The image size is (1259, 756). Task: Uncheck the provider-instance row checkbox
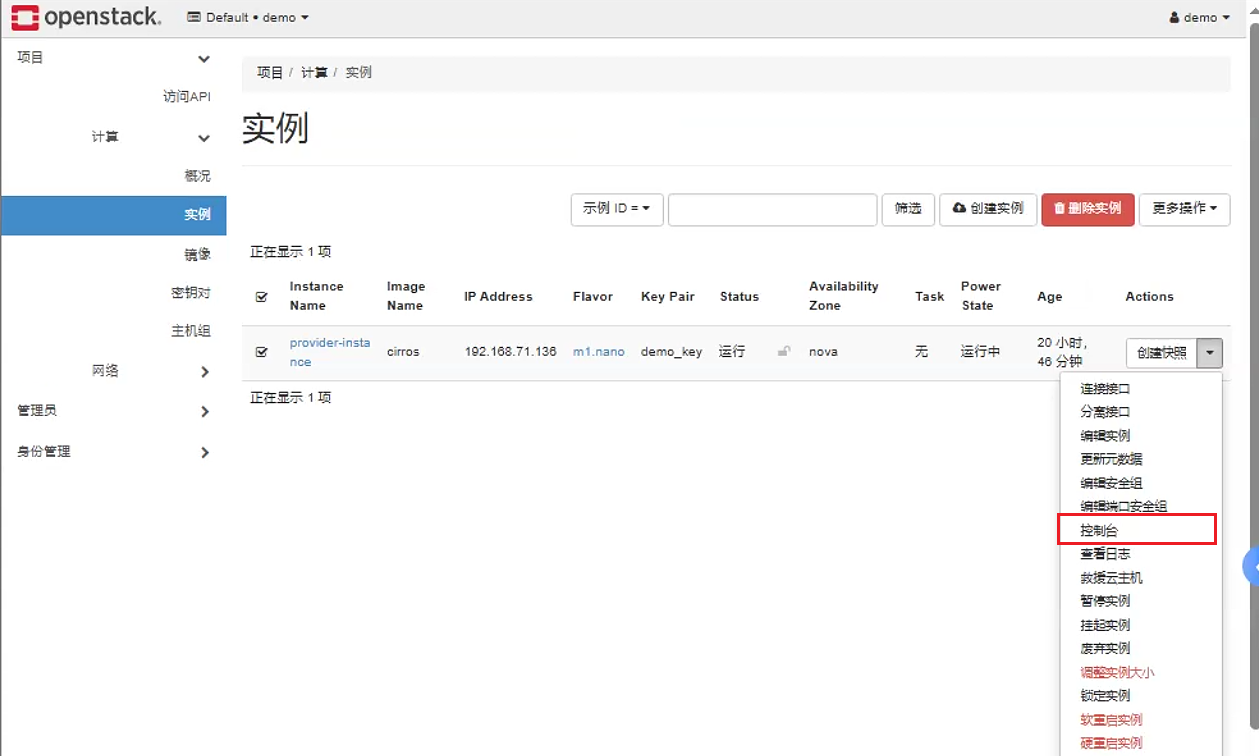262,352
